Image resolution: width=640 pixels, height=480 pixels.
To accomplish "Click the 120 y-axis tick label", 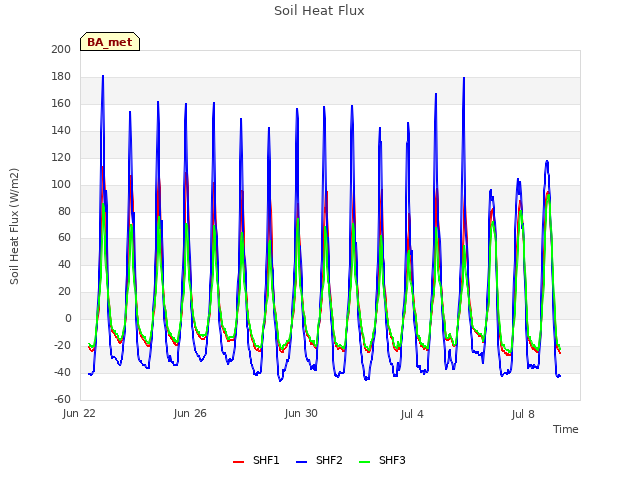I will (61, 157).
